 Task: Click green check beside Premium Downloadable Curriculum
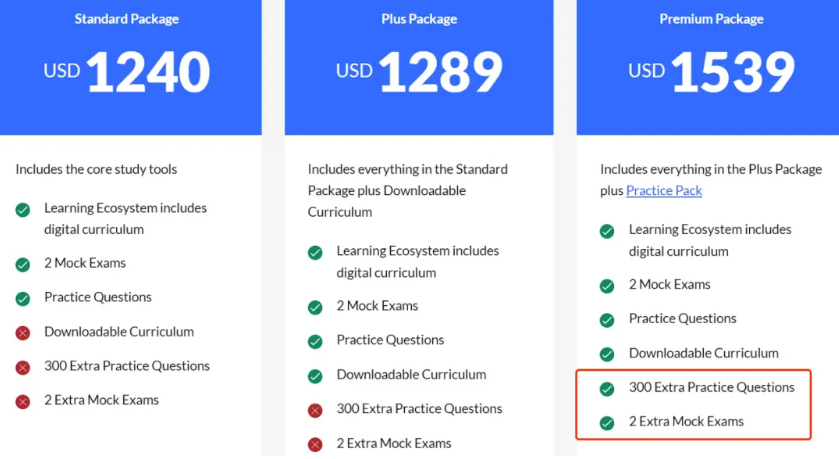[607, 354]
